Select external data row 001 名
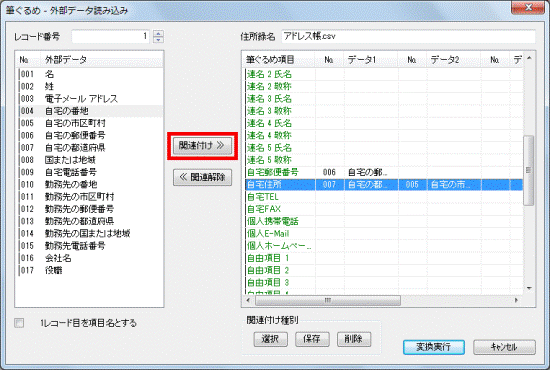 tap(89, 74)
